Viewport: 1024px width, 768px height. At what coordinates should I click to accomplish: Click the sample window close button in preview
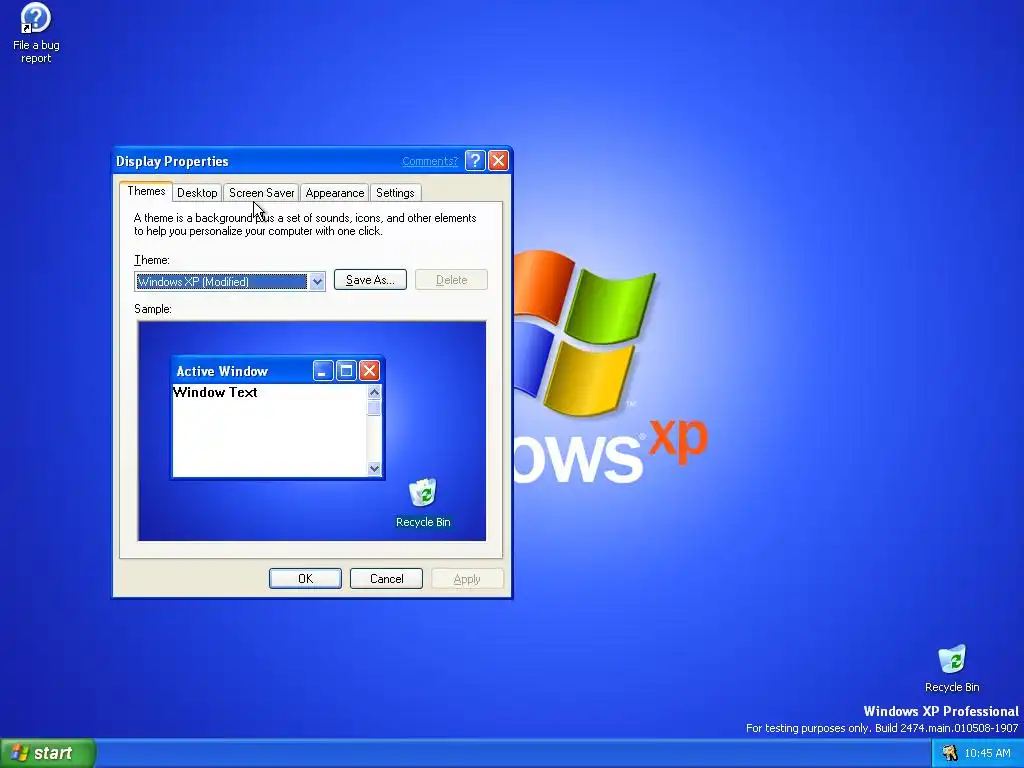tap(370, 371)
